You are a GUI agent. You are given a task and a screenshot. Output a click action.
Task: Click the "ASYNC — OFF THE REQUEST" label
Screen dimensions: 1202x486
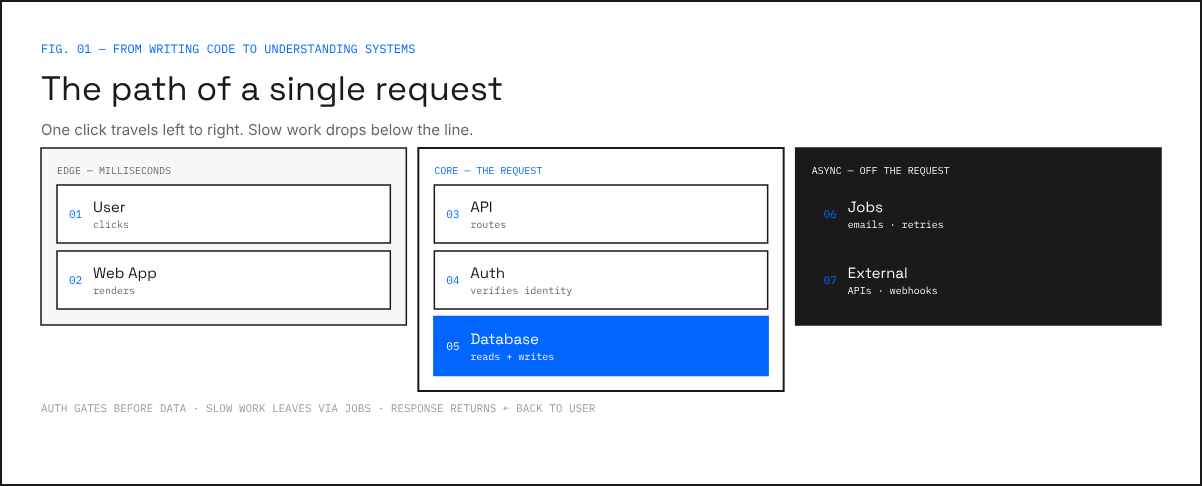point(880,171)
